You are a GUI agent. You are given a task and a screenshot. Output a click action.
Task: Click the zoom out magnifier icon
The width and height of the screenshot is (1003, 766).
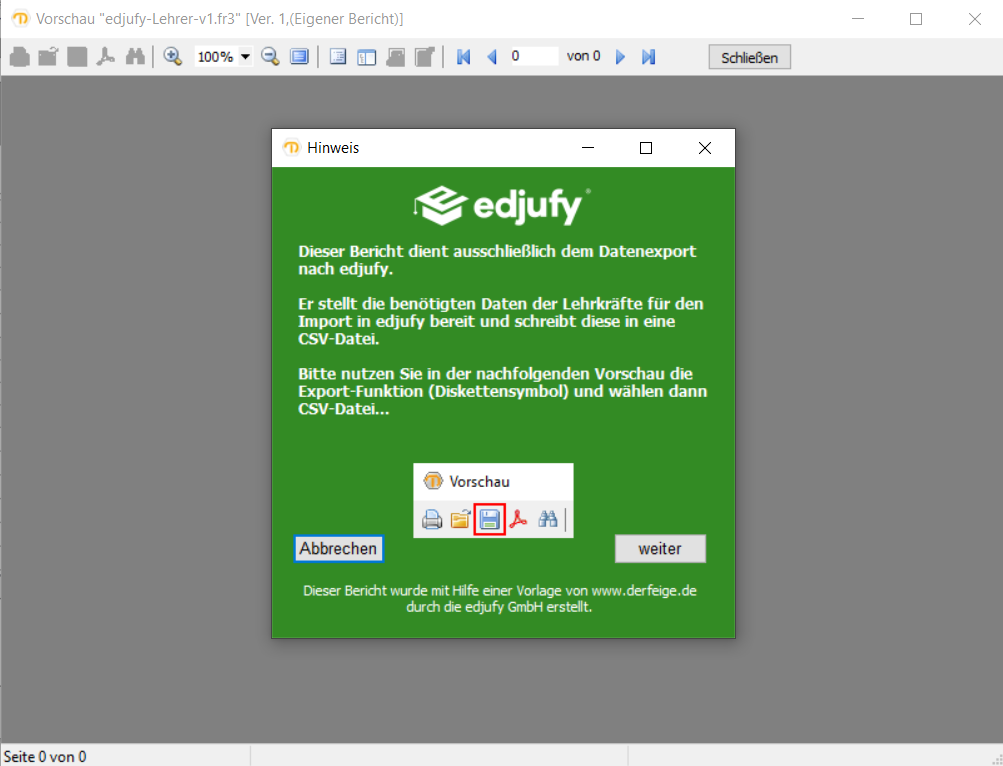pyautogui.click(x=270, y=57)
